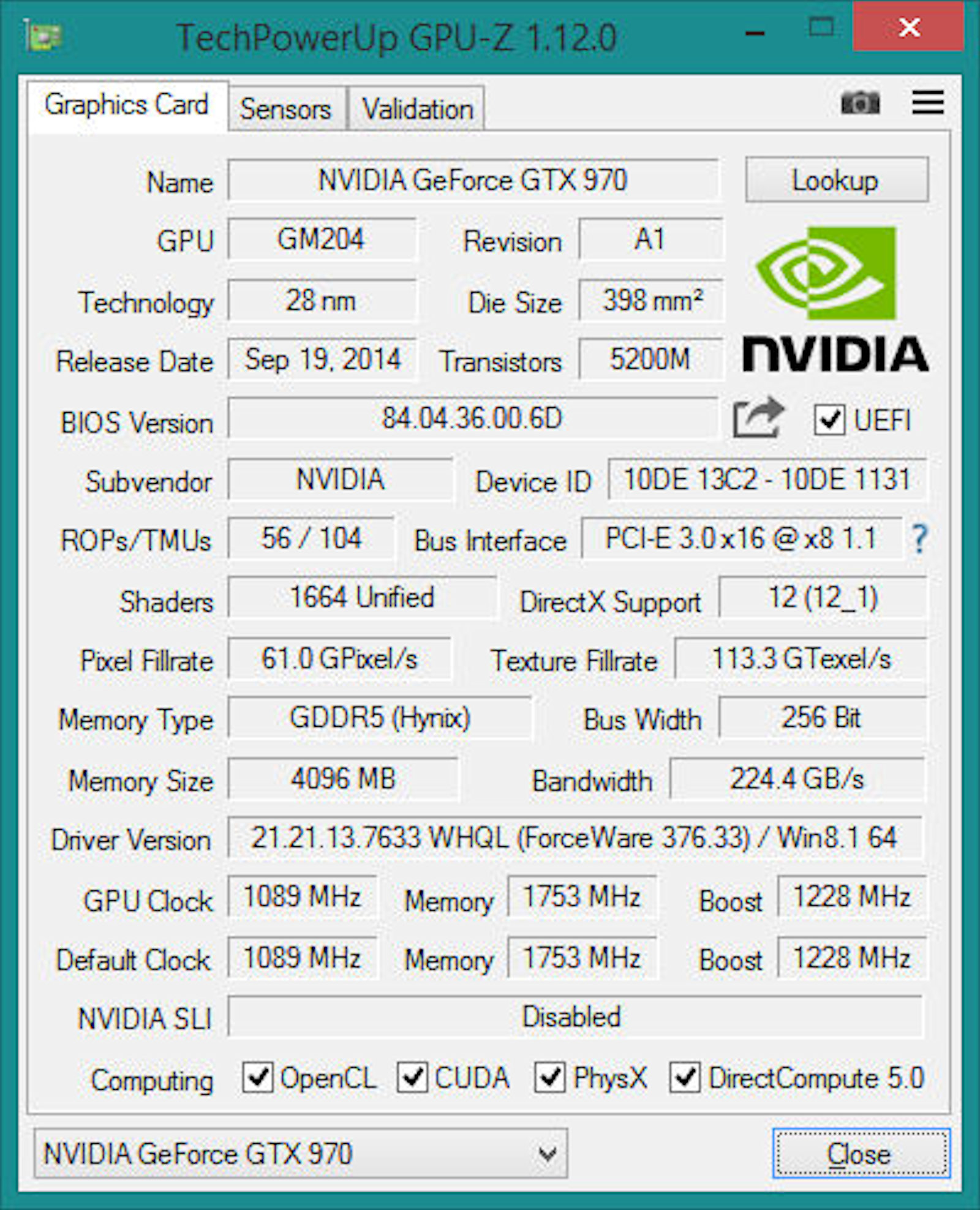Click the DirectX Support field 12 (12_1)
This screenshot has height=1210, width=980.
pos(823,596)
